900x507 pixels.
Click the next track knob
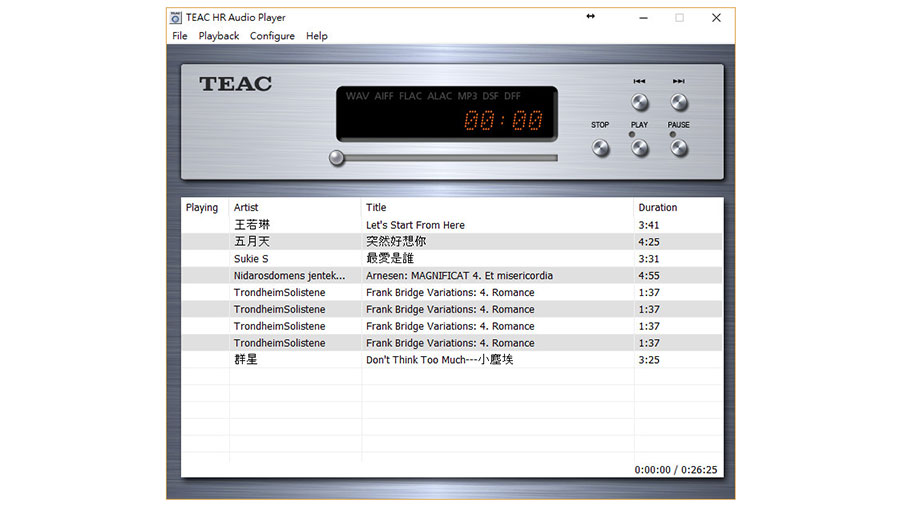pos(678,103)
